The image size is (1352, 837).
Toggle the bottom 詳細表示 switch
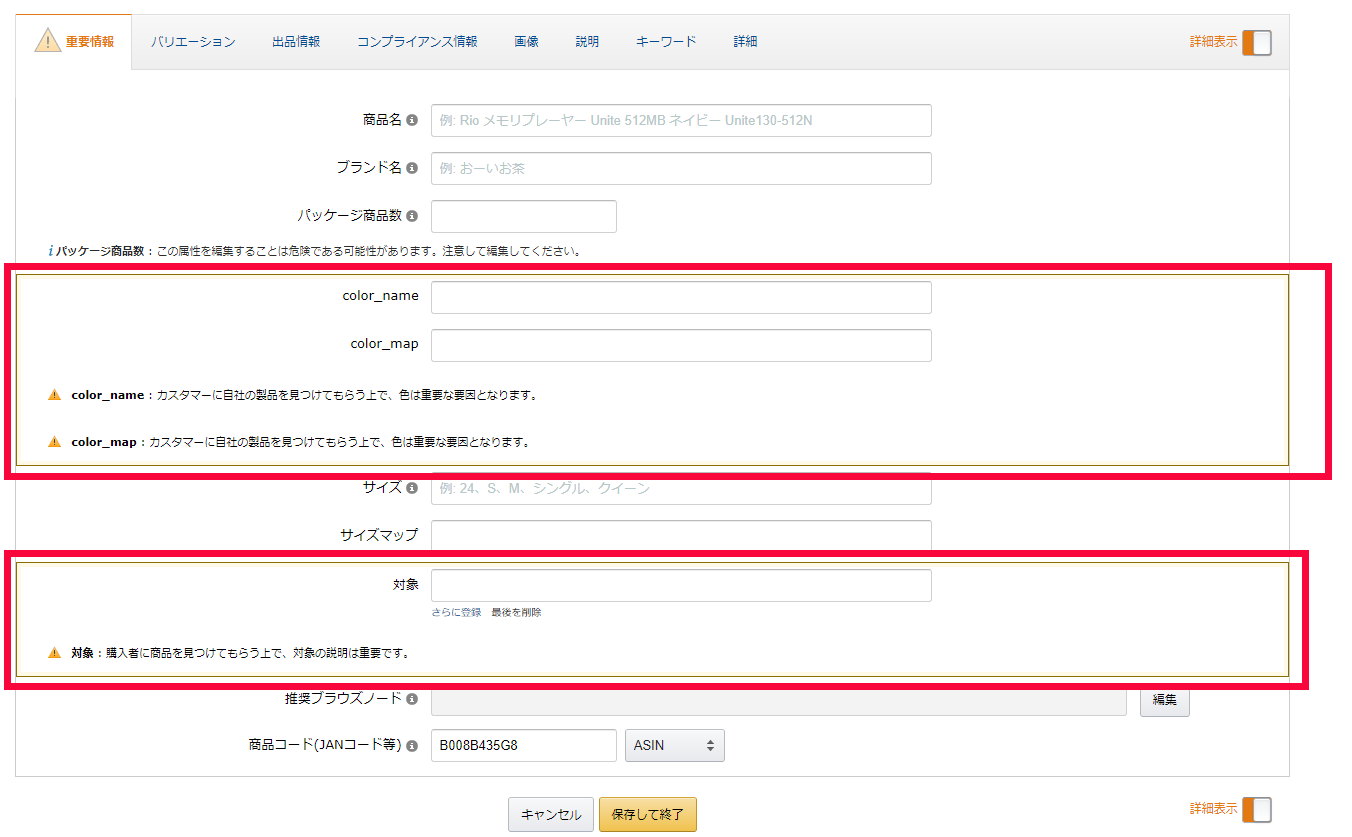[1256, 809]
